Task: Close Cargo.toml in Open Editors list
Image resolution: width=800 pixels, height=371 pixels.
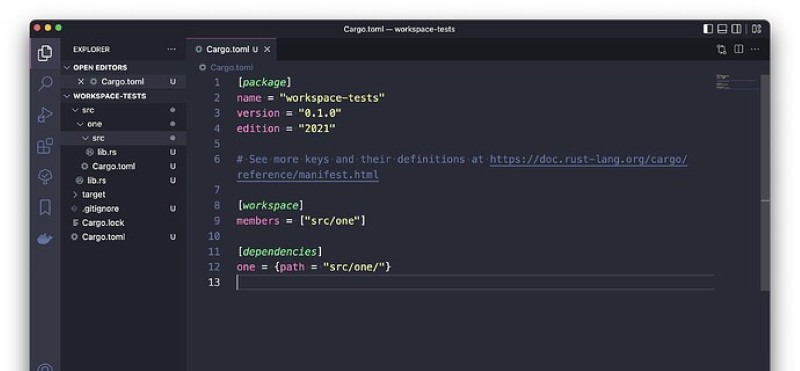Action: point(81,82)
